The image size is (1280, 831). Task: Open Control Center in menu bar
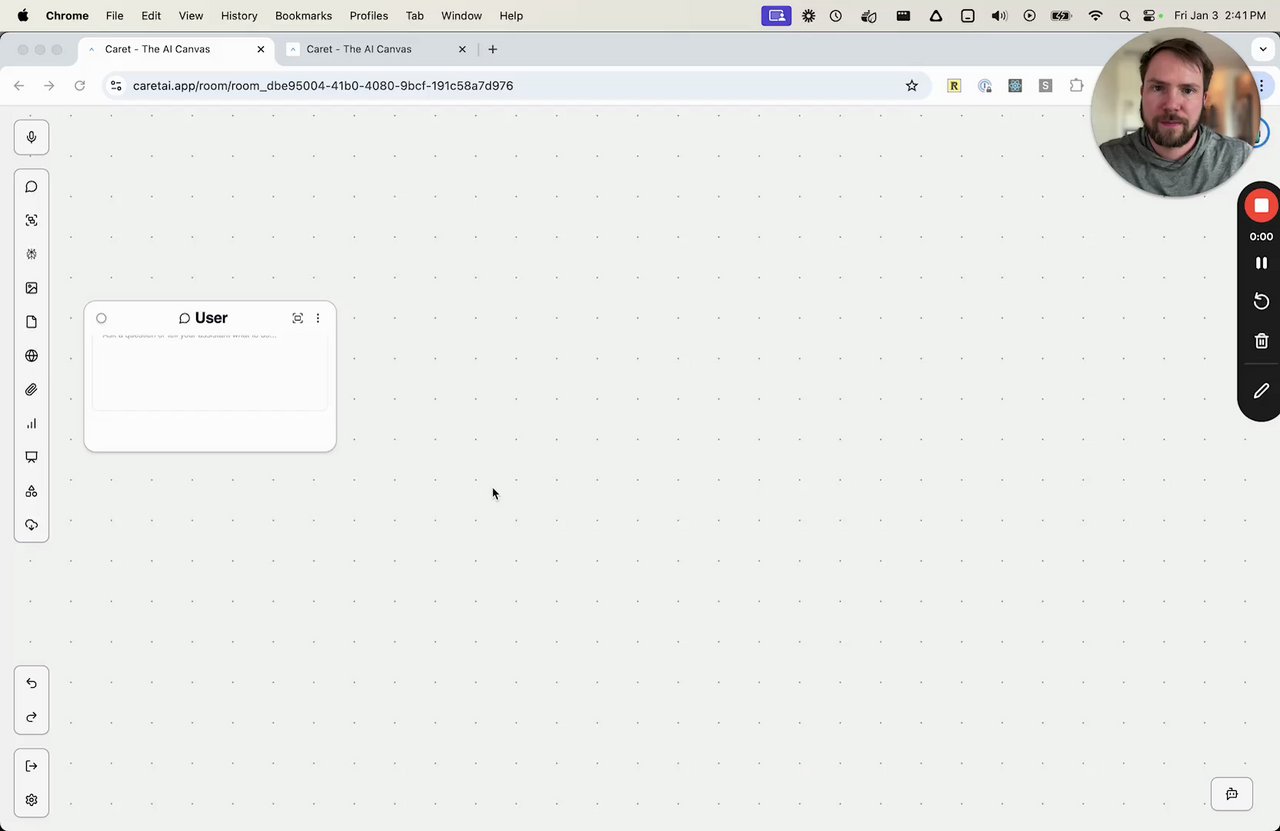(x=1151, y=16)
